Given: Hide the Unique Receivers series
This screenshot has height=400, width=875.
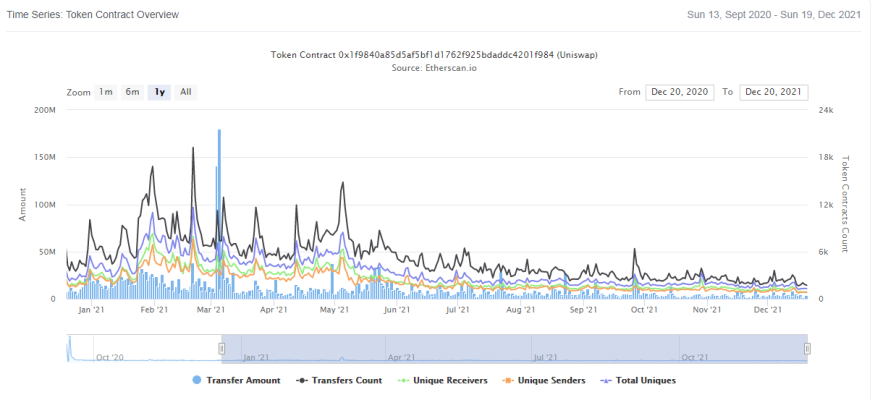Looking at the screenshot, I should coord(443,380).
